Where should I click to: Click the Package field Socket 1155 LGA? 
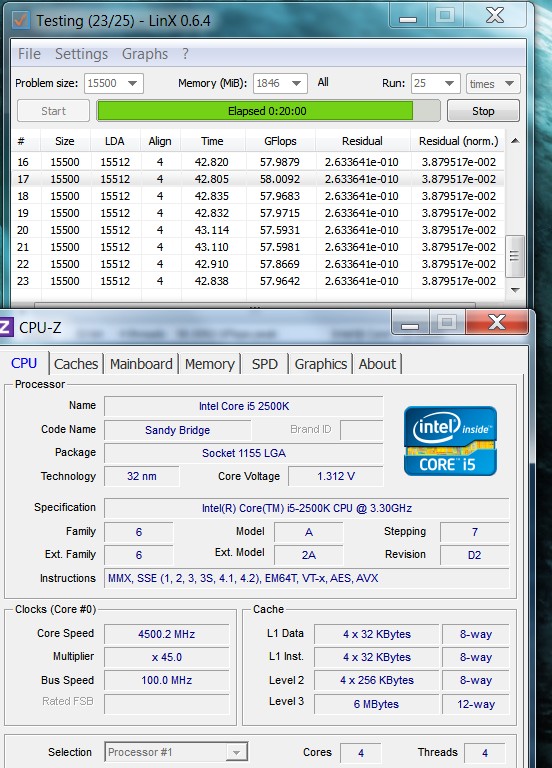(243, 453)
